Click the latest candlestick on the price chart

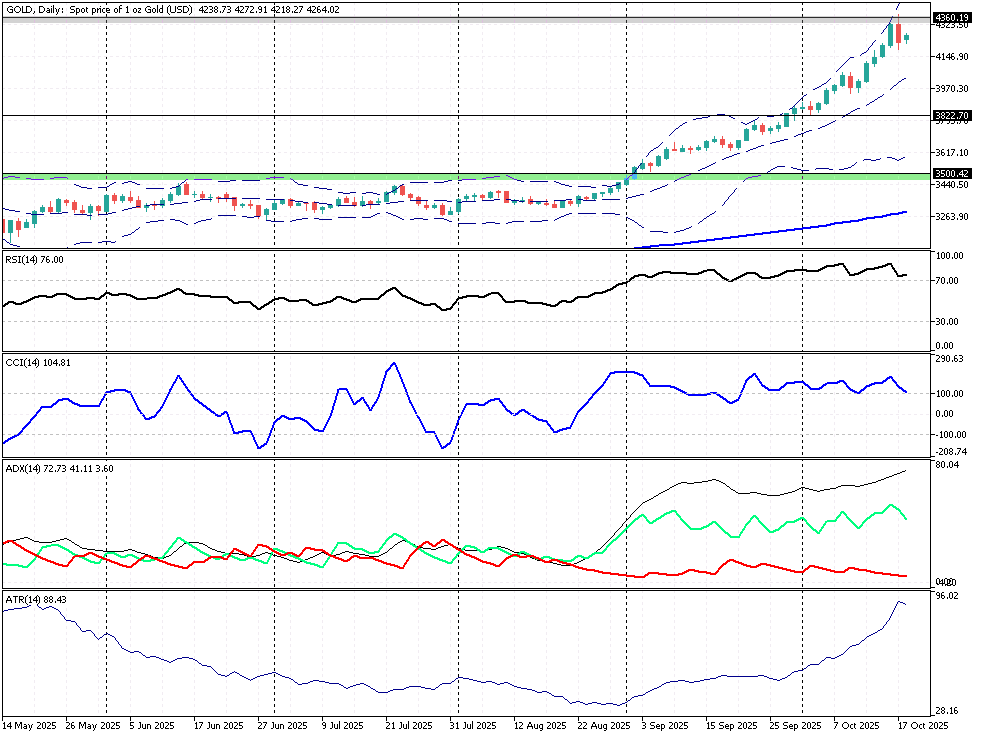(x=906, y=39)
